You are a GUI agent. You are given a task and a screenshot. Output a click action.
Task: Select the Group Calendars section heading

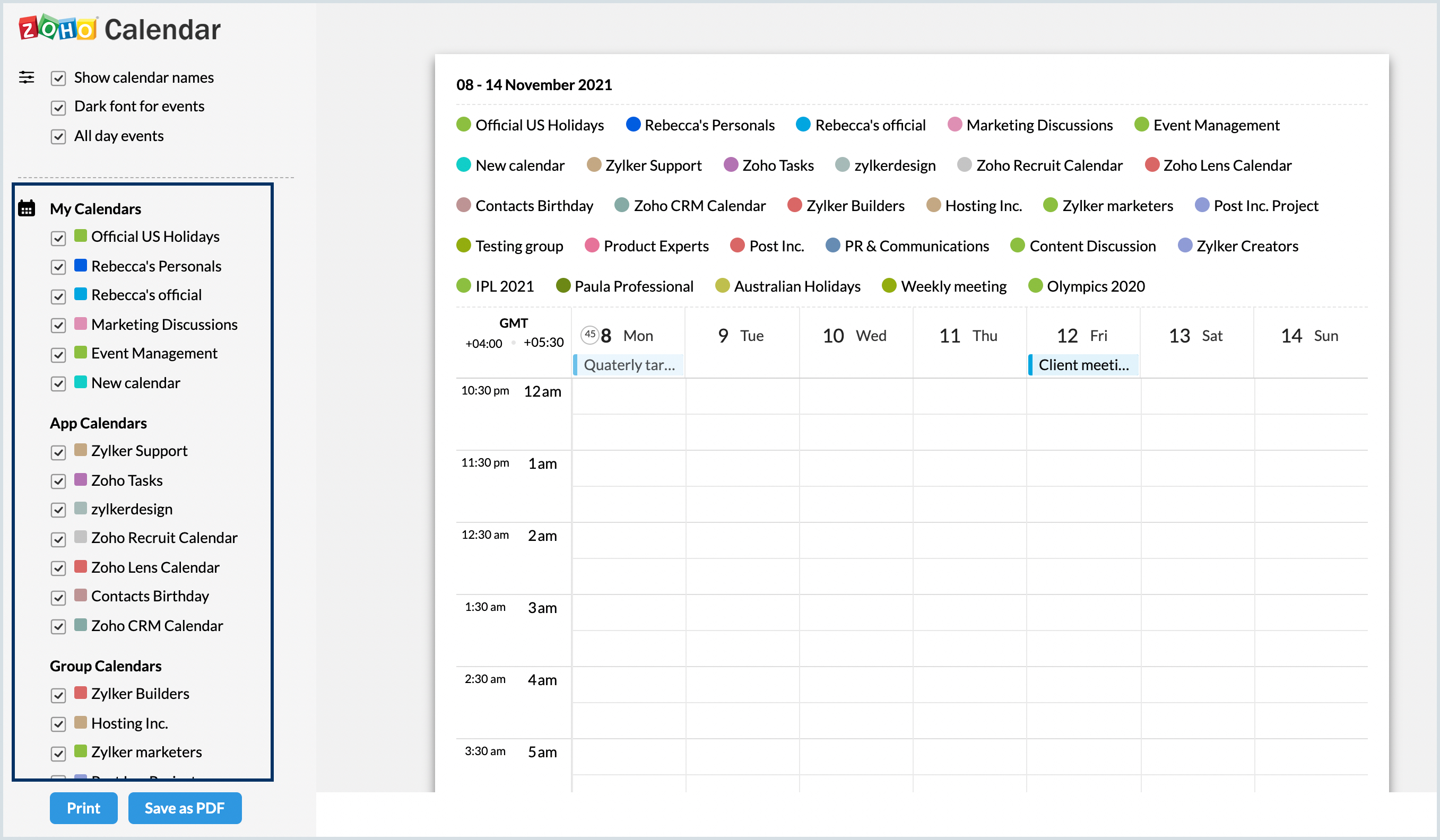click(x=106, y=666)
